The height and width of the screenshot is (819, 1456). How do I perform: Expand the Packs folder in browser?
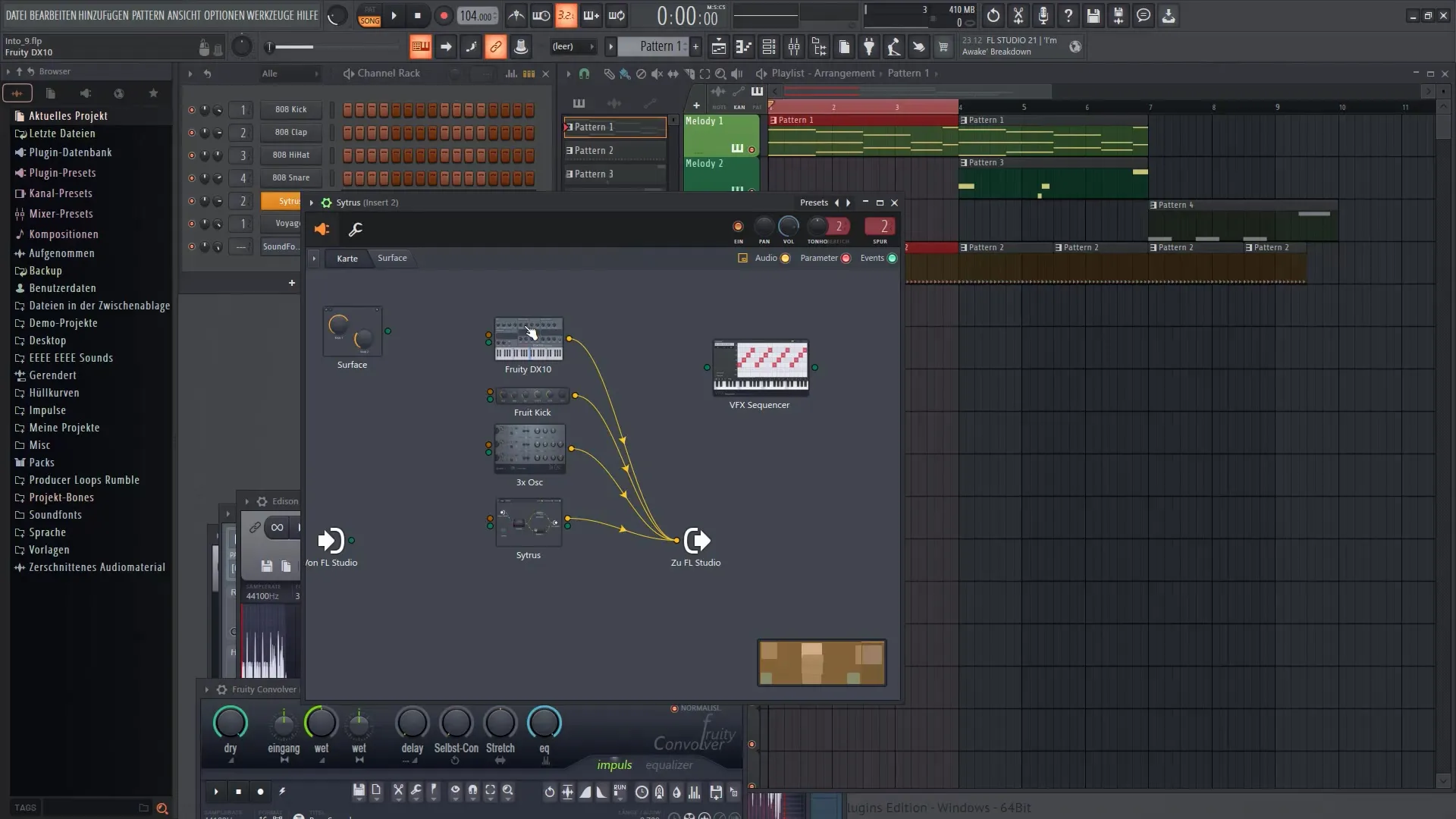point(42,462)
